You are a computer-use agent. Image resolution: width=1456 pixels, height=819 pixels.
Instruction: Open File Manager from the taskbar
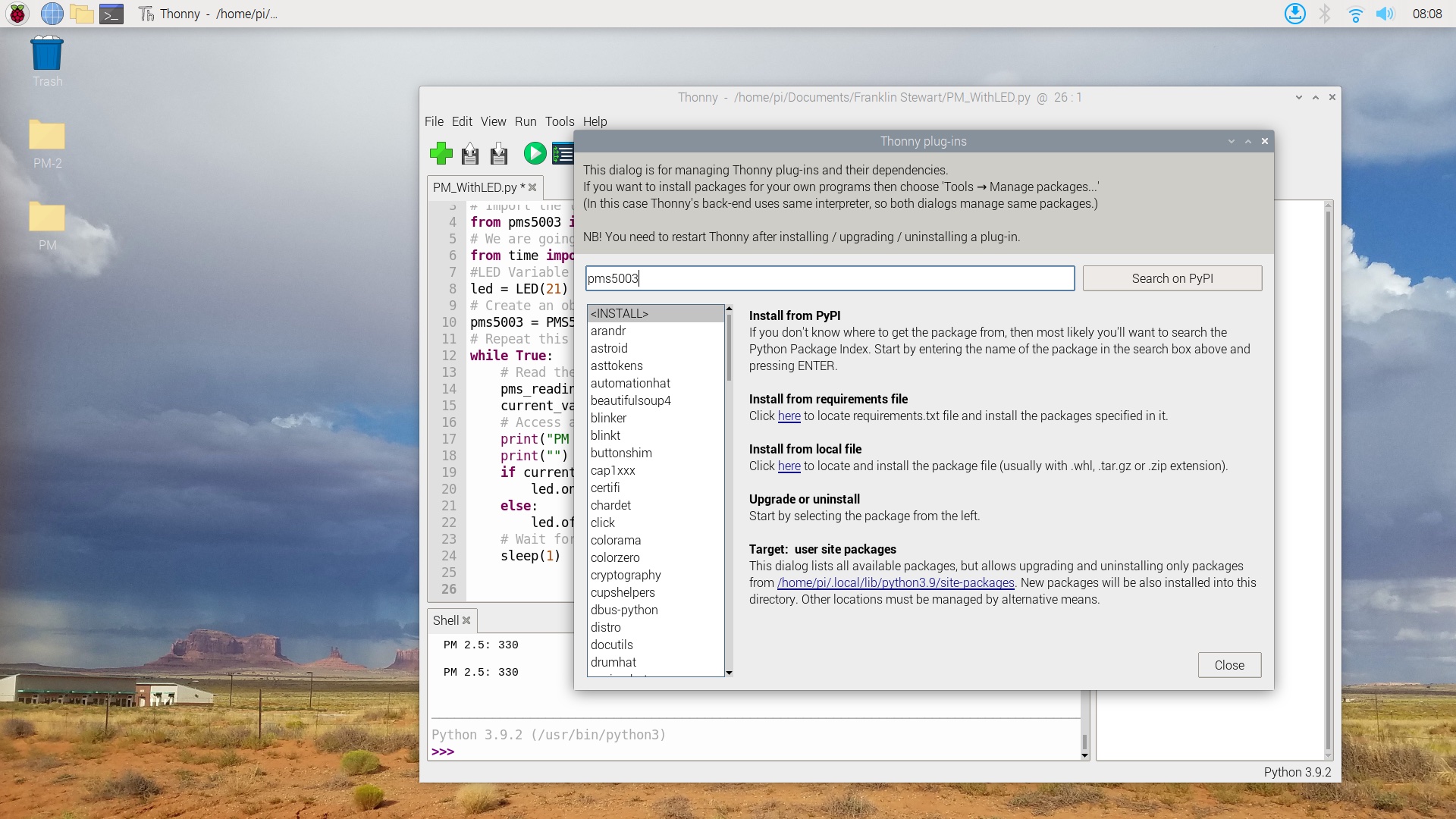81,14
